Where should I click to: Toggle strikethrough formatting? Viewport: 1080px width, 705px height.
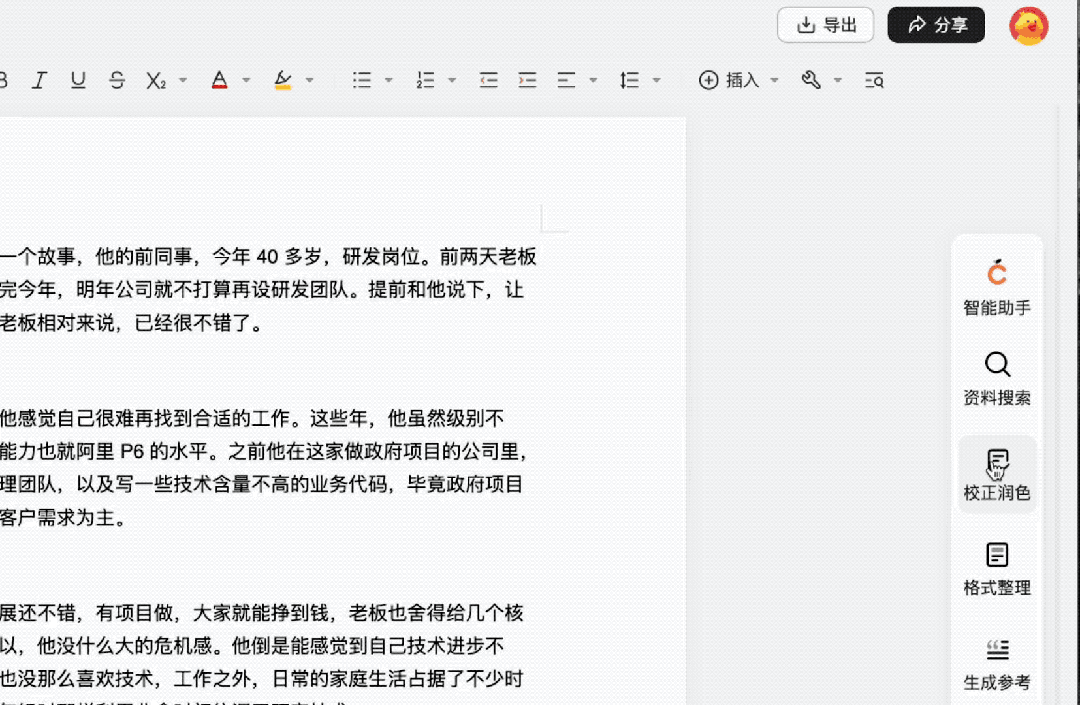tap(117, 81)
